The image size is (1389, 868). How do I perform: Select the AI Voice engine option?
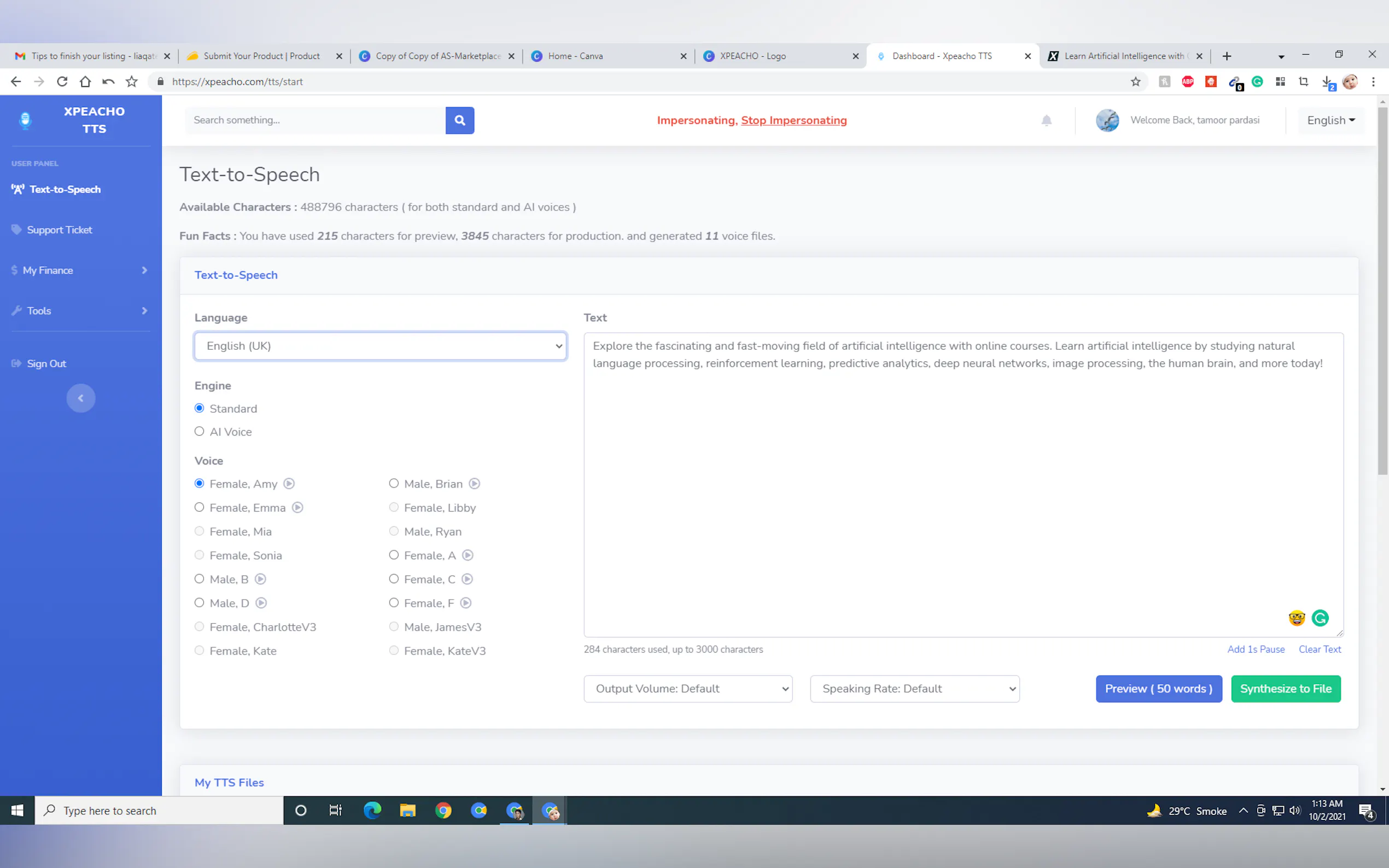pos(199,431)
